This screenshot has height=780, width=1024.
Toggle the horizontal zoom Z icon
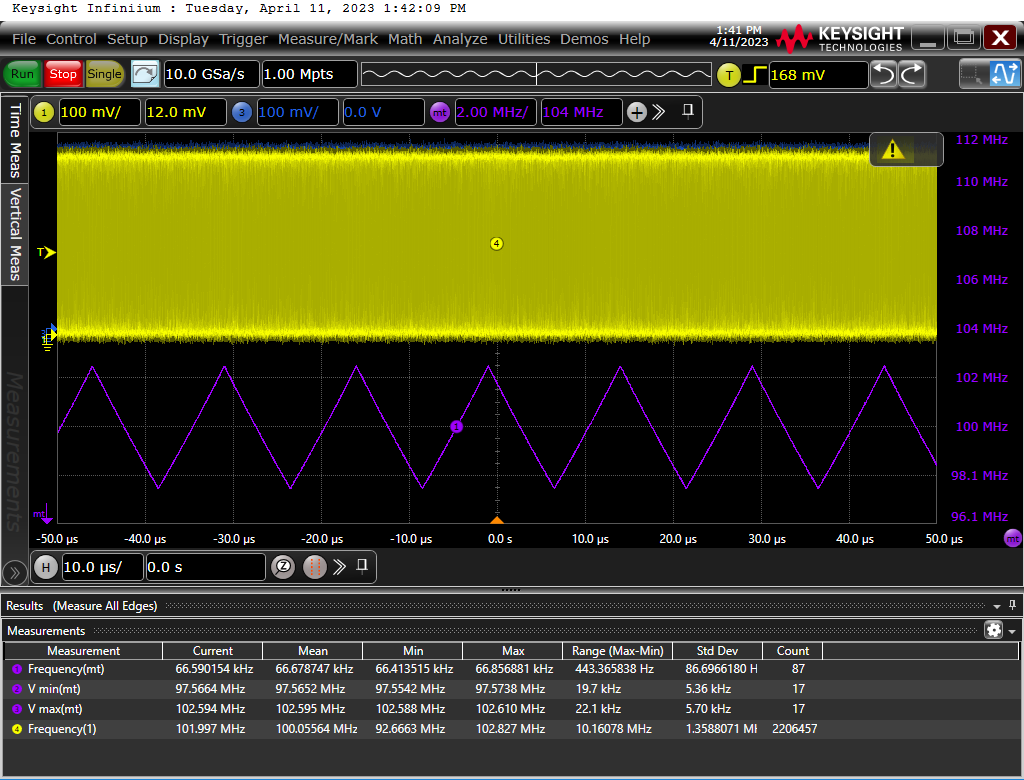coord(283,567)
